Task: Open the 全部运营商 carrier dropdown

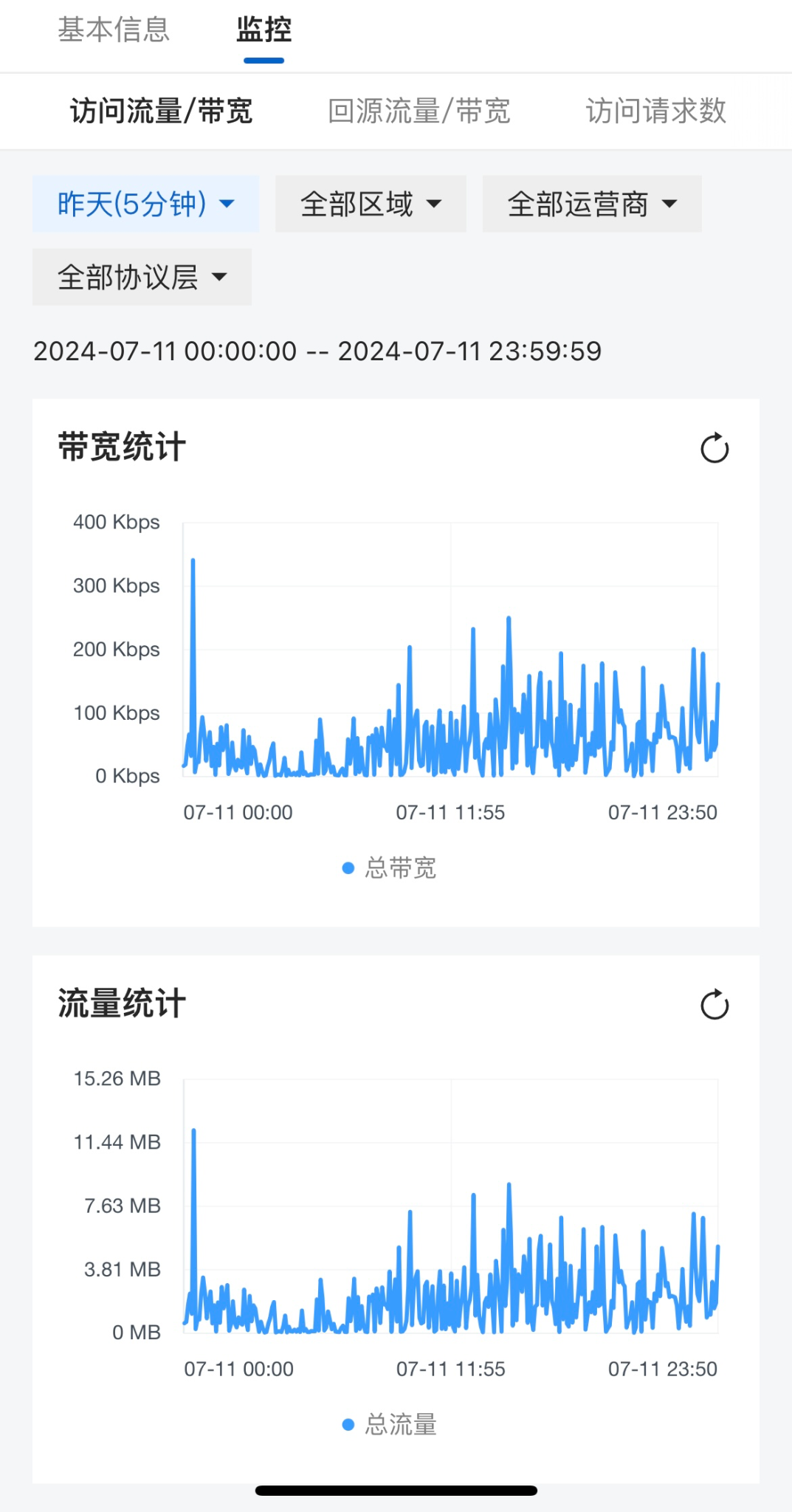Action: click(x=591, y=204)
